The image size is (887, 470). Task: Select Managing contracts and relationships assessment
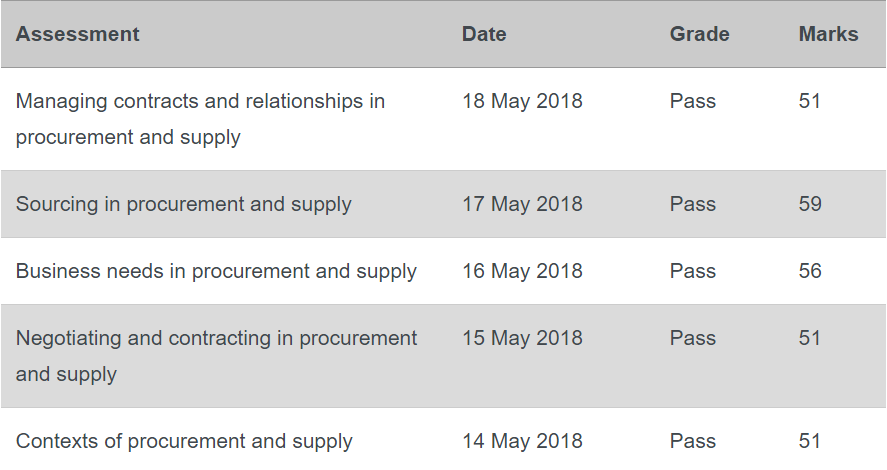200,119
